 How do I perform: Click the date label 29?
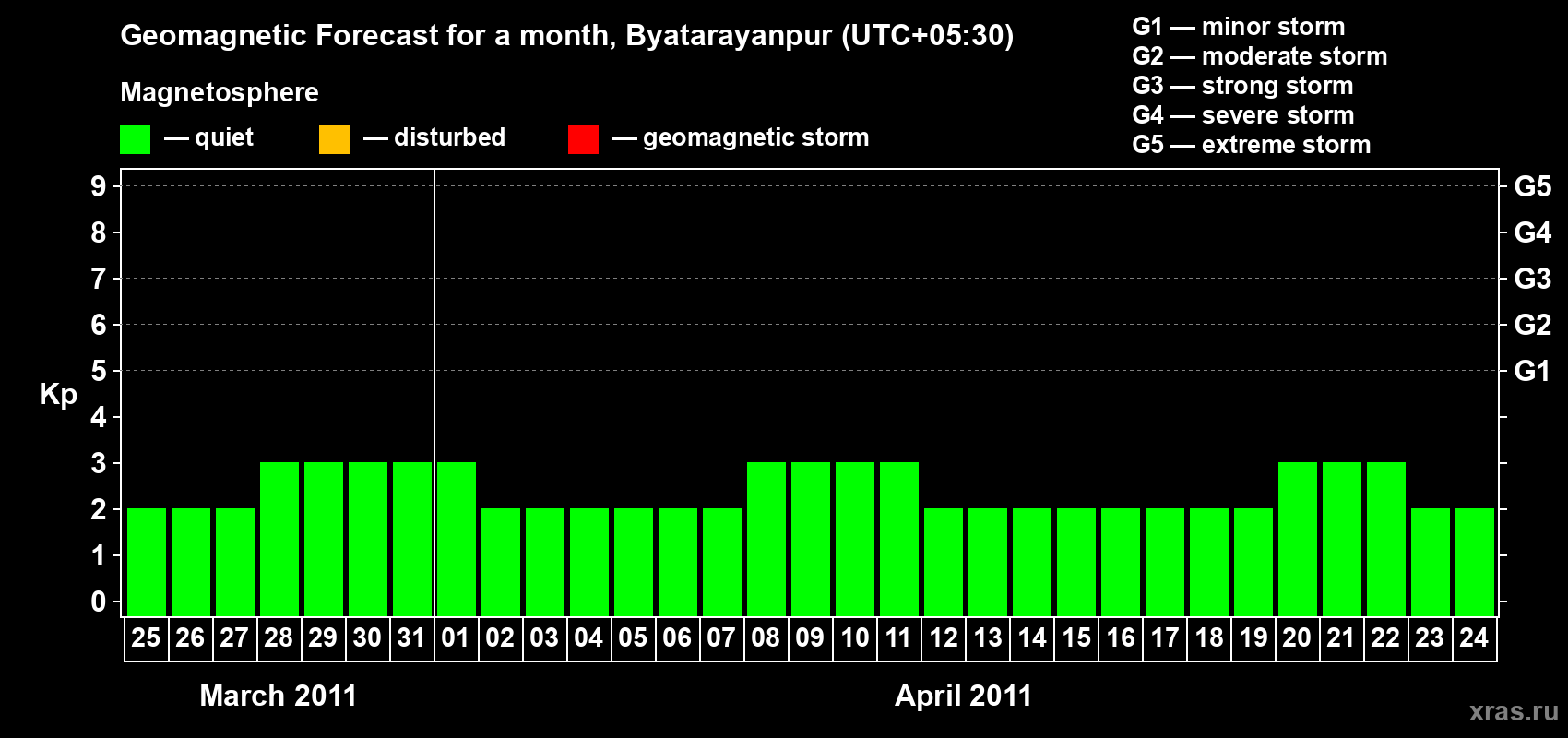(x=323, y=638)
